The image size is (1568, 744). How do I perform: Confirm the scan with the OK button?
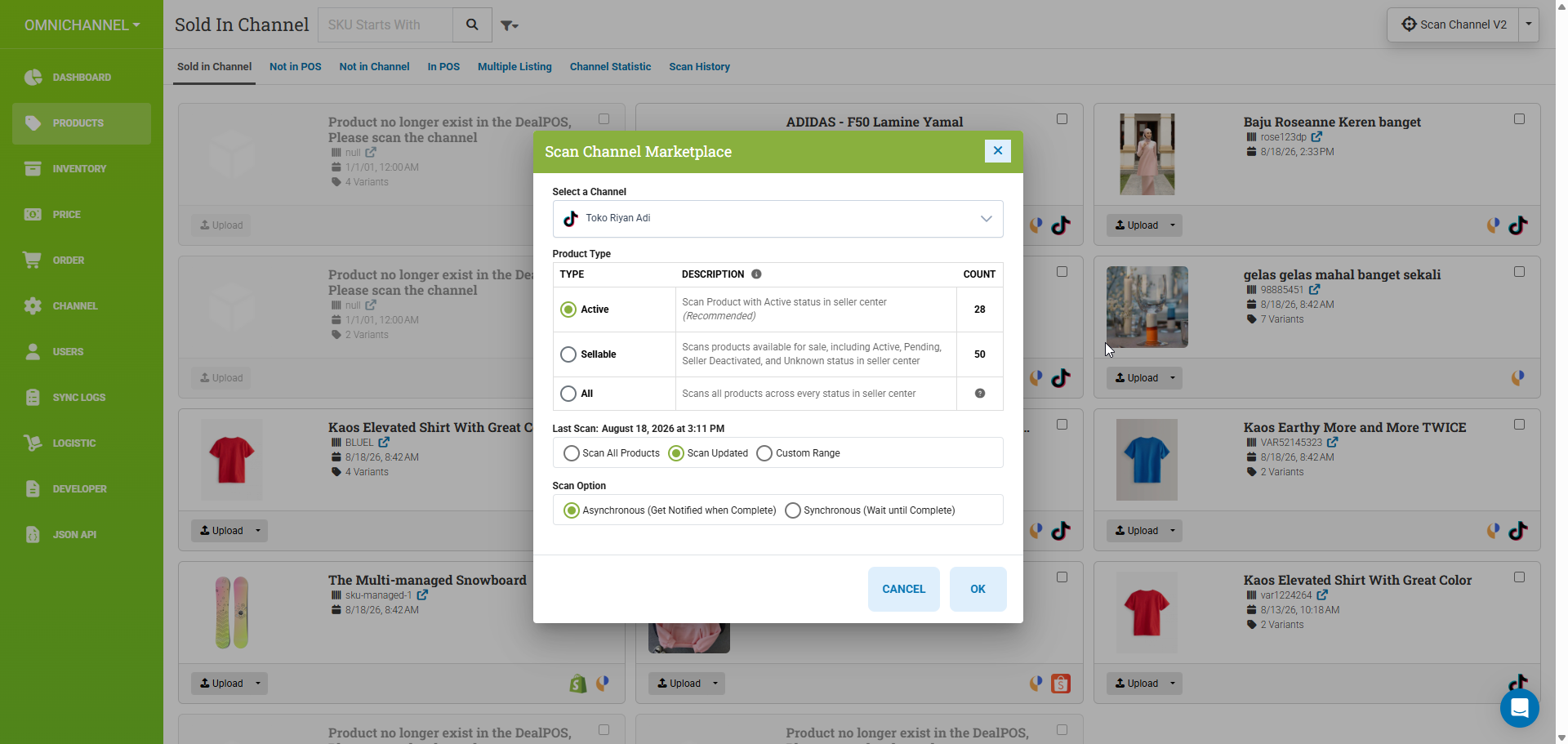coord(978,589)
